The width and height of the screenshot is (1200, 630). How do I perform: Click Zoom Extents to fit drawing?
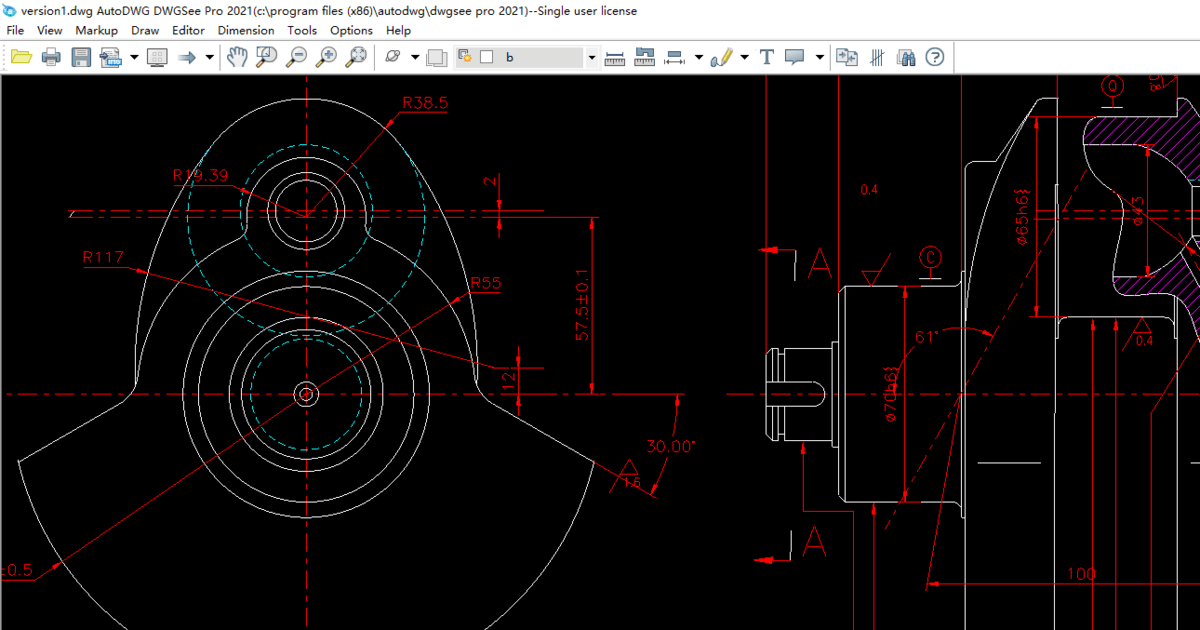click(352, 57)
